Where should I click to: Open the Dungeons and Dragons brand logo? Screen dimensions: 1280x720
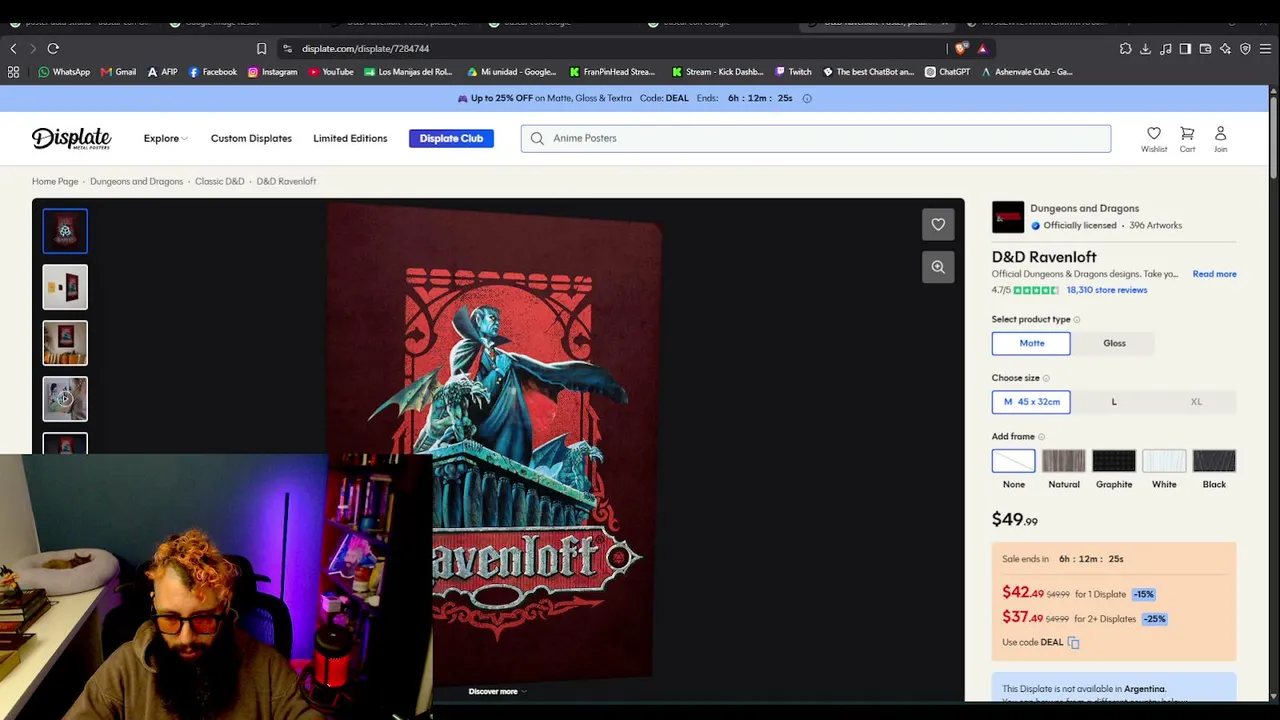1008,217
